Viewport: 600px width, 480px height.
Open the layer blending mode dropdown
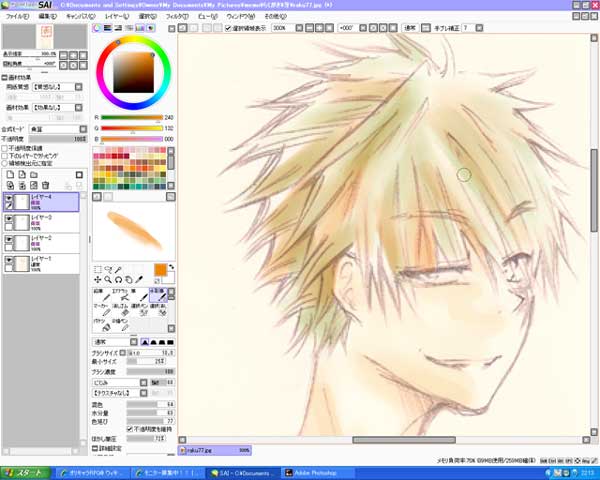pos(83,129)
